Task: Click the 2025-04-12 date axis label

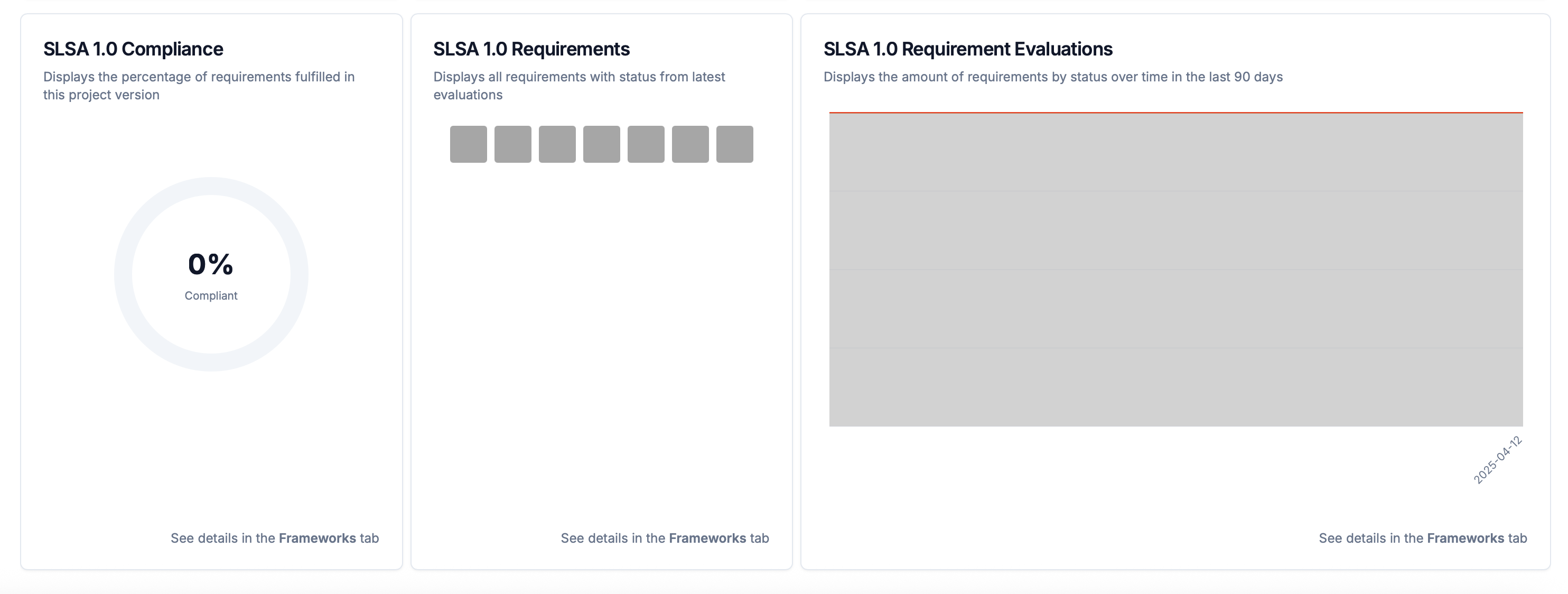Action: point(1497,460)
